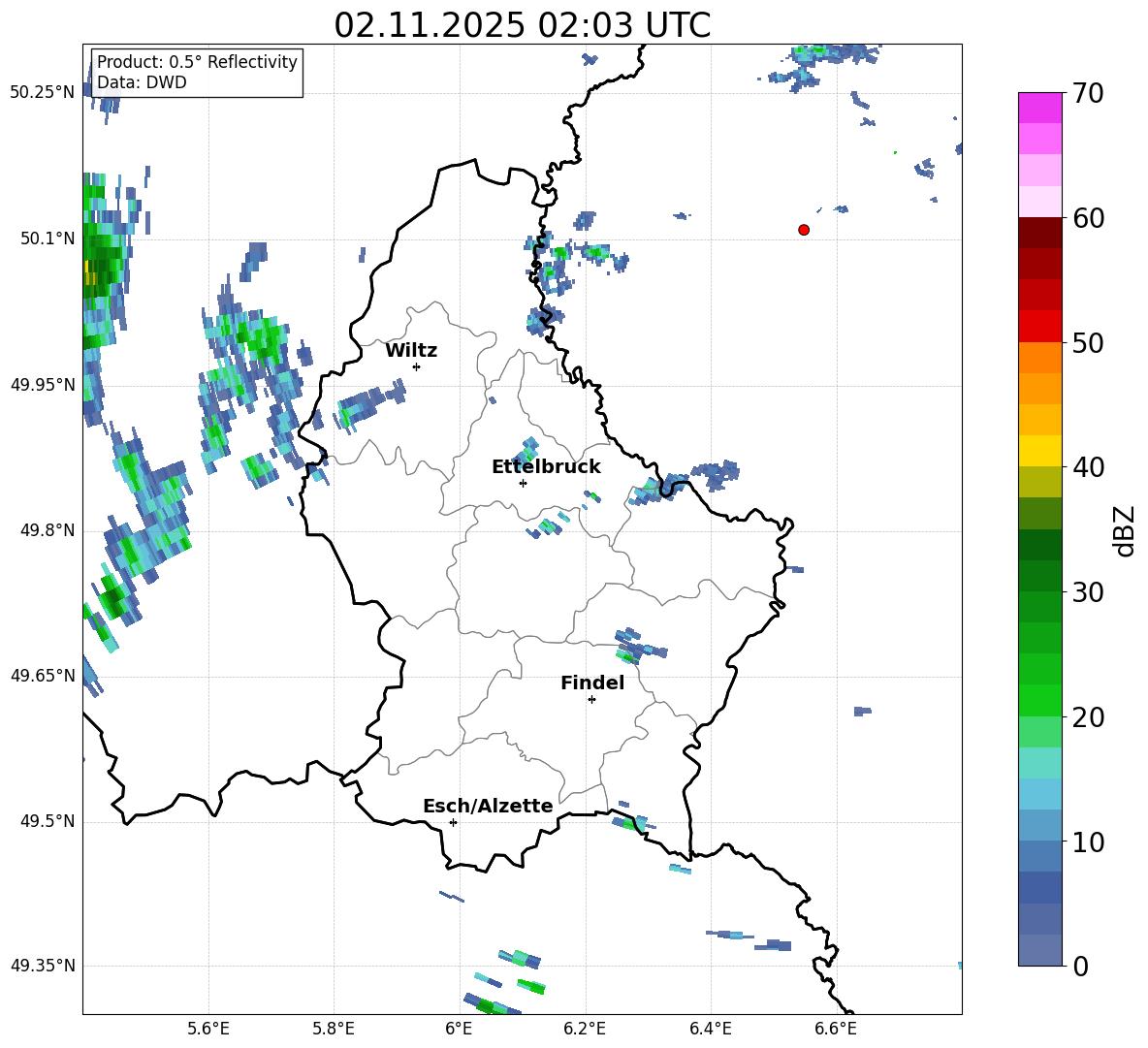Viewport: 1148px width, 1048px height.
Task: Click the 70 tick on the colorbar
Action: (x=1087, y=94)
